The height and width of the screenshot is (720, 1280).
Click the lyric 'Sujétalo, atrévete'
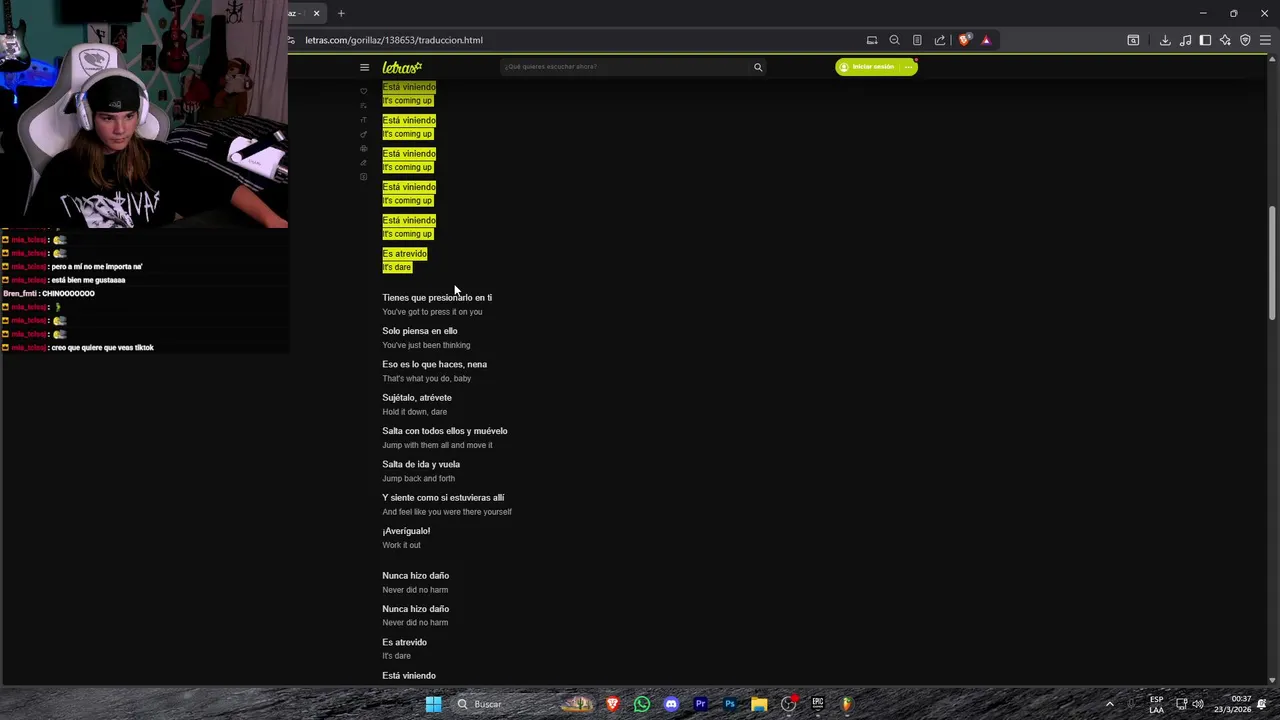(x=417, y=398)
